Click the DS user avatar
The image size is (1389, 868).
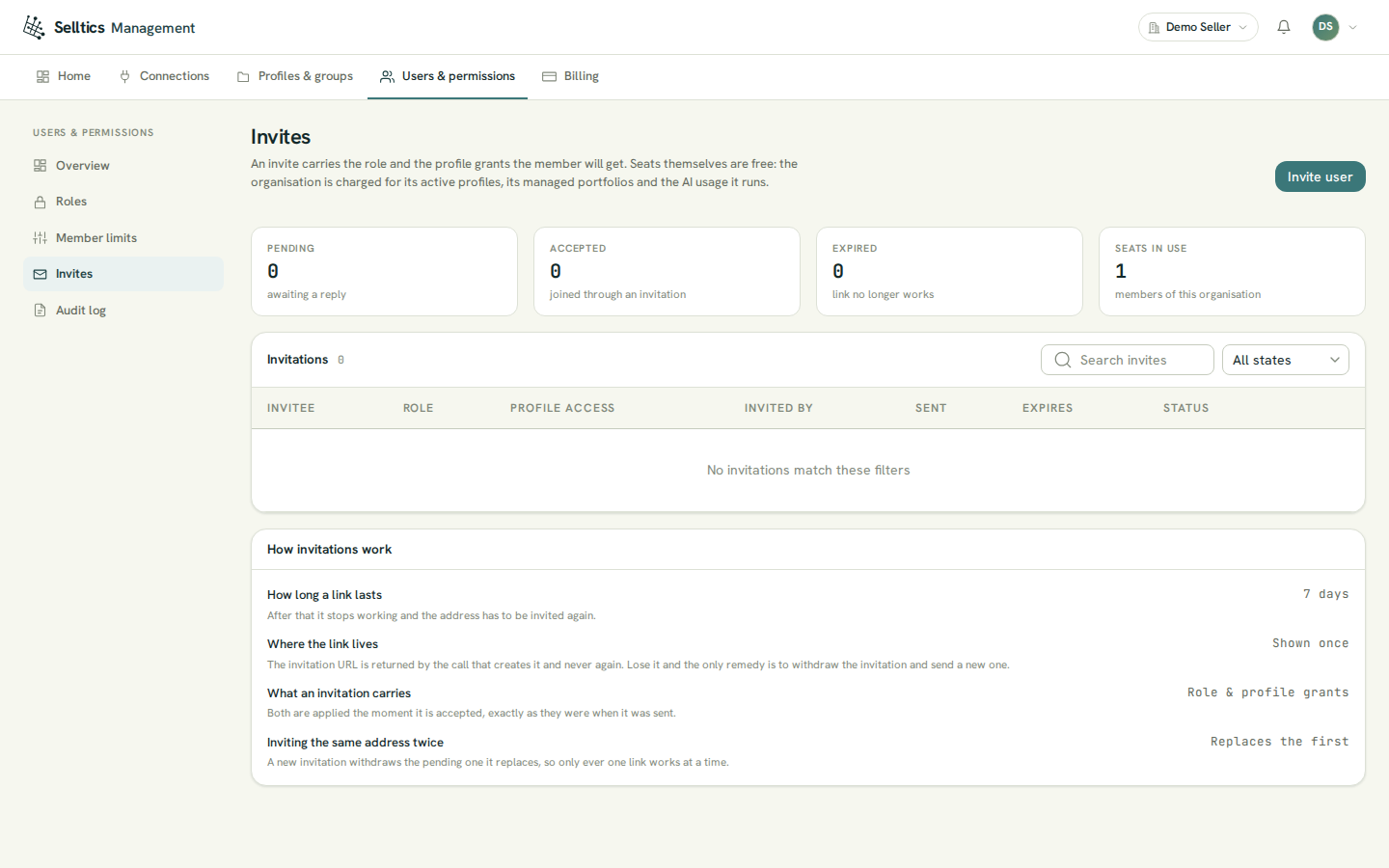point(1325,27)
